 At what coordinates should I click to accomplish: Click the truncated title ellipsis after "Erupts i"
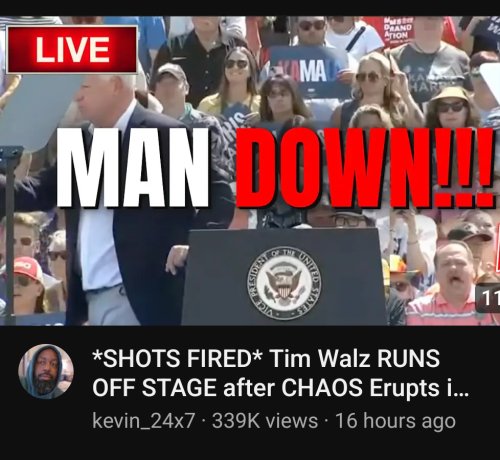point(462,388)
